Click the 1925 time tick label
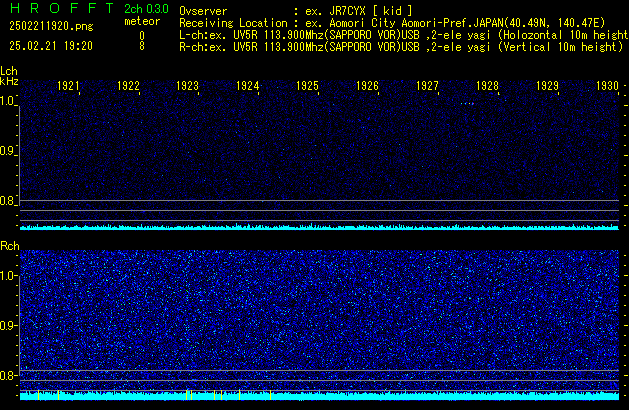The height and width of the screenshot is (410, 629). click(307, 86)
